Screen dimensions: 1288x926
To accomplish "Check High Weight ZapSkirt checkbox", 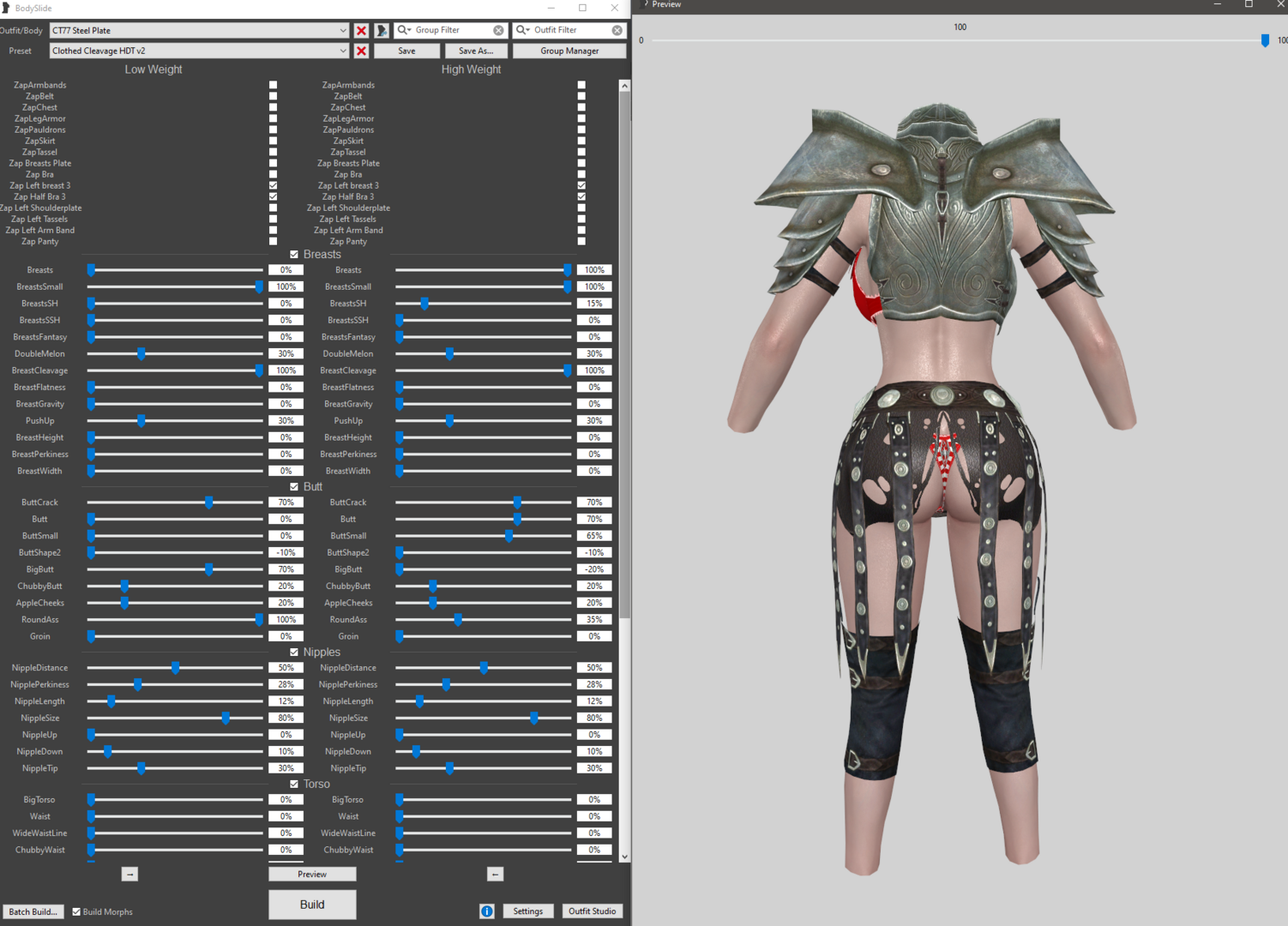I will tap(581, 141).
